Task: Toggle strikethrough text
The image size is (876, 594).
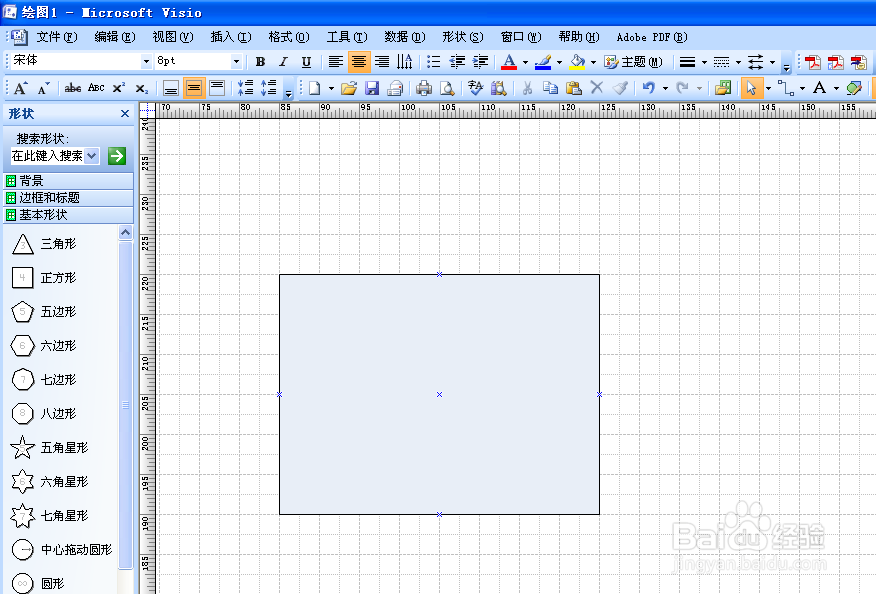Action: click(73, 88)
